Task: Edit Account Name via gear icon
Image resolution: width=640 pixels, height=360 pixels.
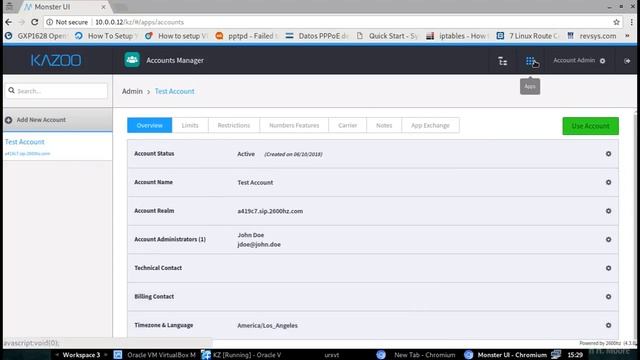Action: coord(608,182)
